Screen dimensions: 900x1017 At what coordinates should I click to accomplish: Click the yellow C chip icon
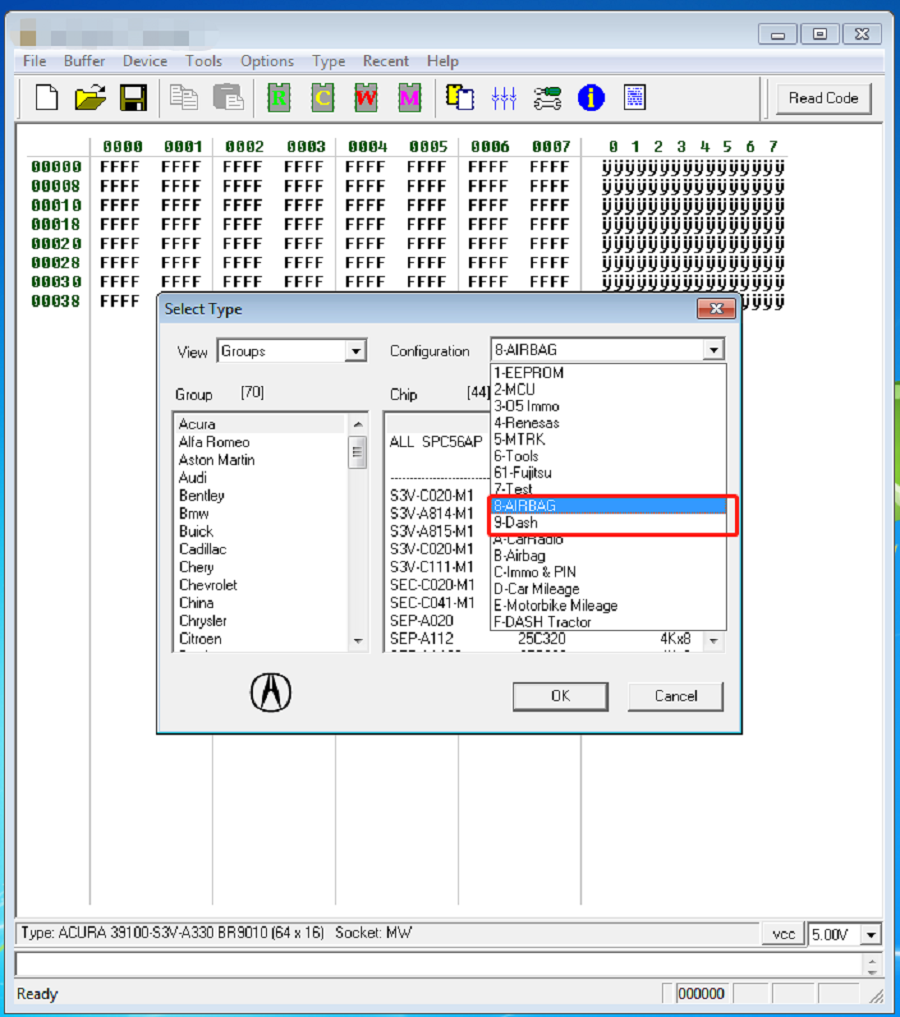322,98
